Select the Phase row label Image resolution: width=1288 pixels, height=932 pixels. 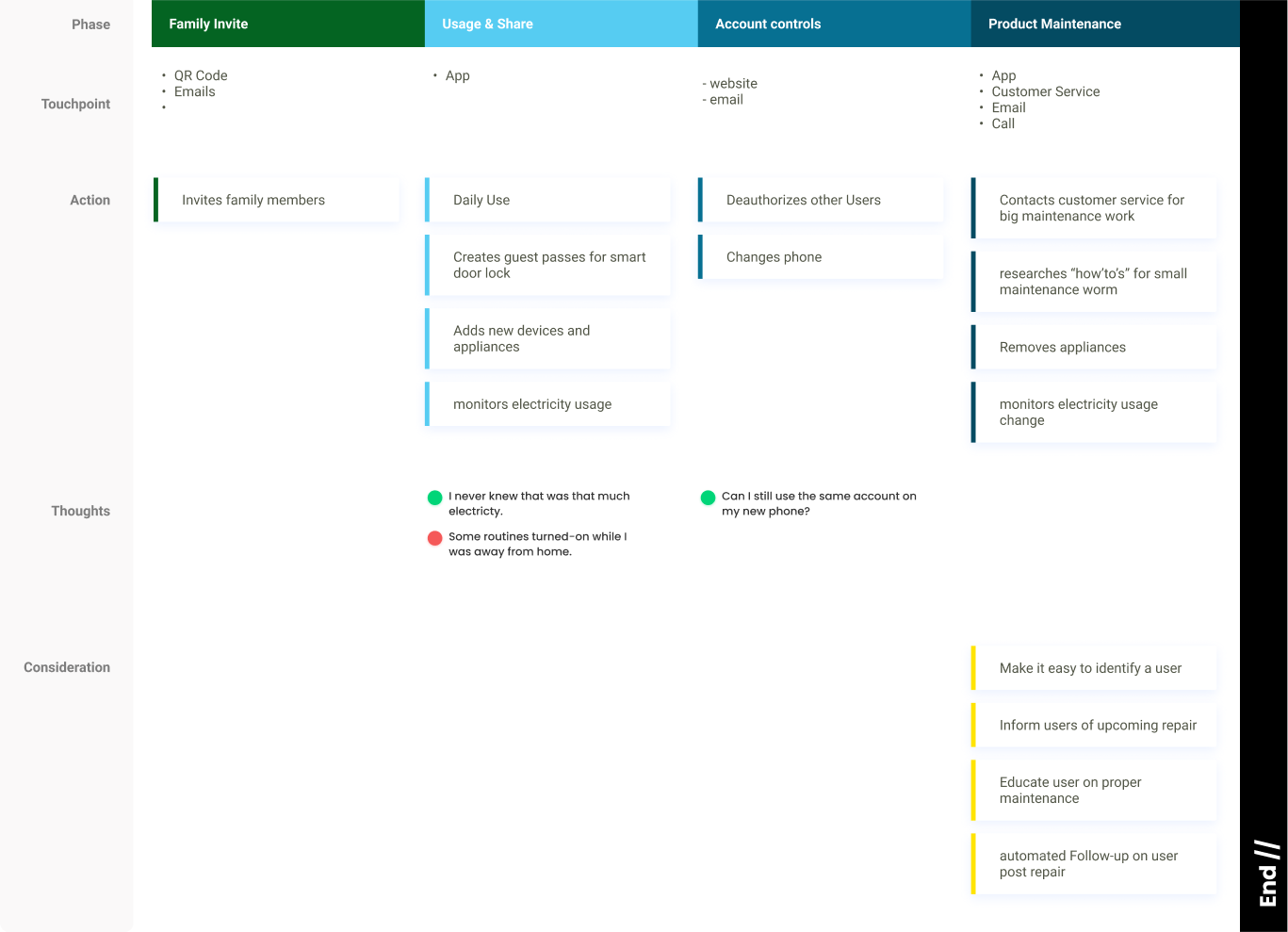(90, 25)
